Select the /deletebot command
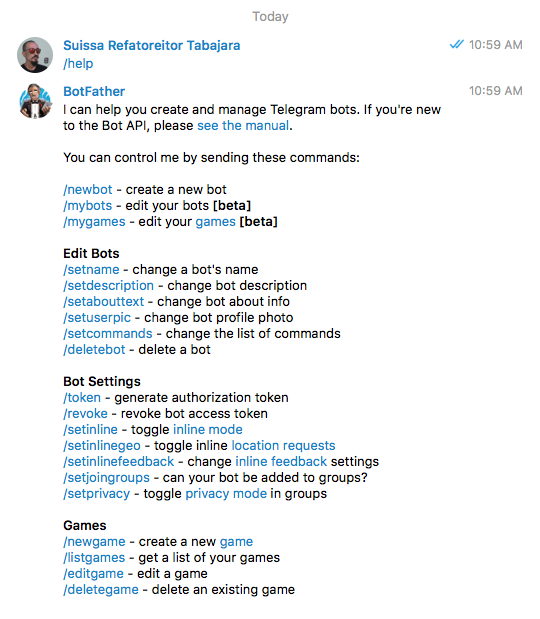 [x=94, y=349]
